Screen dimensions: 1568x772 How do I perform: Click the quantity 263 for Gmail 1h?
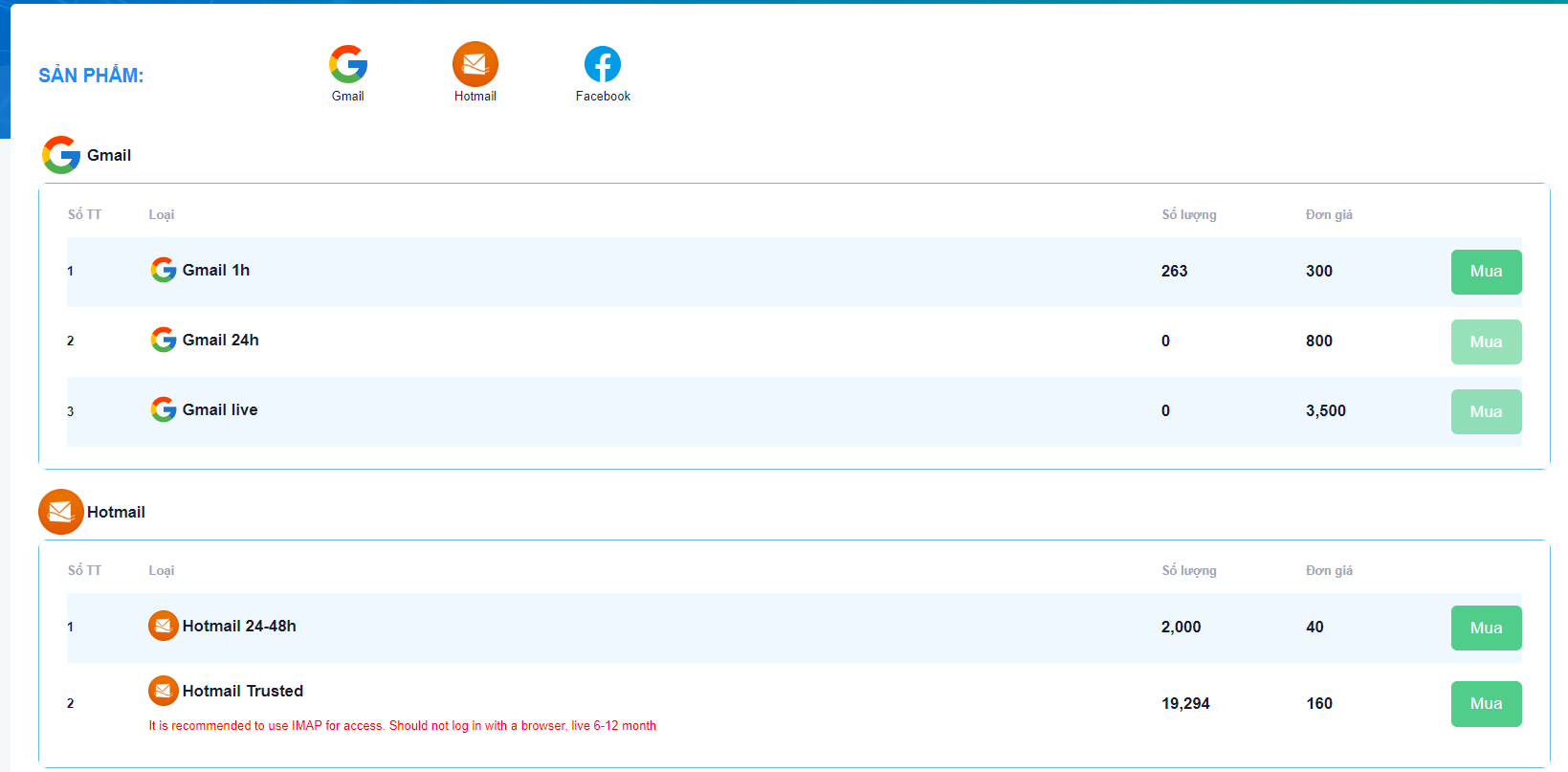[1175, 271]
